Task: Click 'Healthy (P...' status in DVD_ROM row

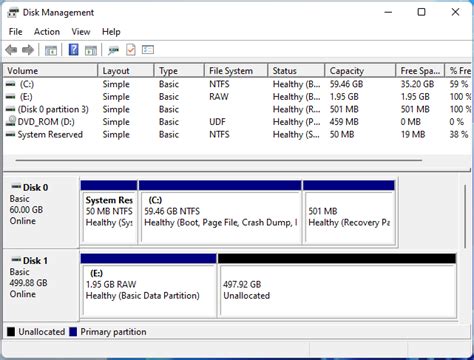Action: [296, 122]
